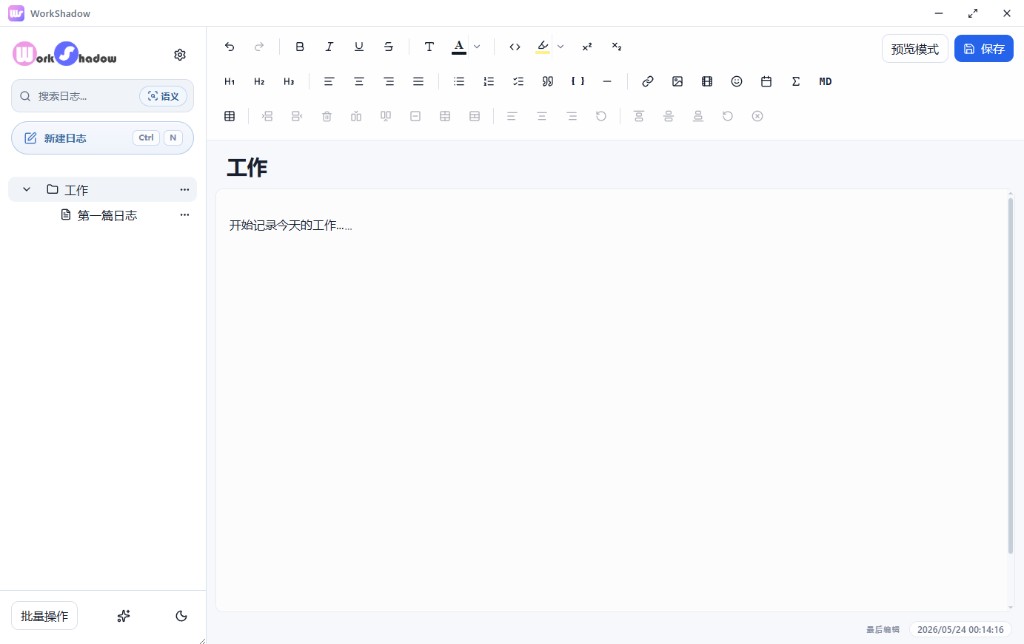1024x644 pixels.
Task: Align text to the left
Action: 329,82
